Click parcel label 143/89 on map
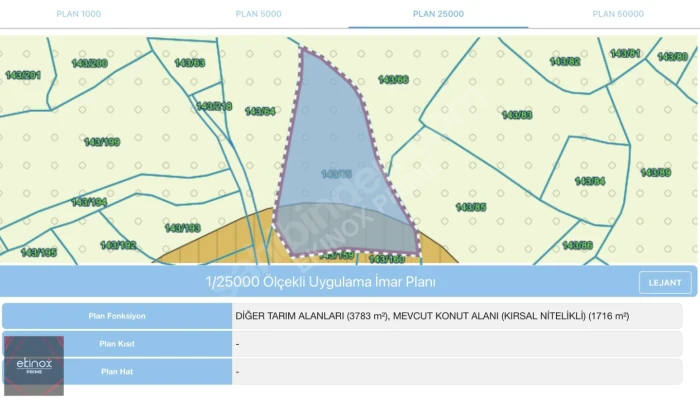The image size is (700, 400). point(656,172)
